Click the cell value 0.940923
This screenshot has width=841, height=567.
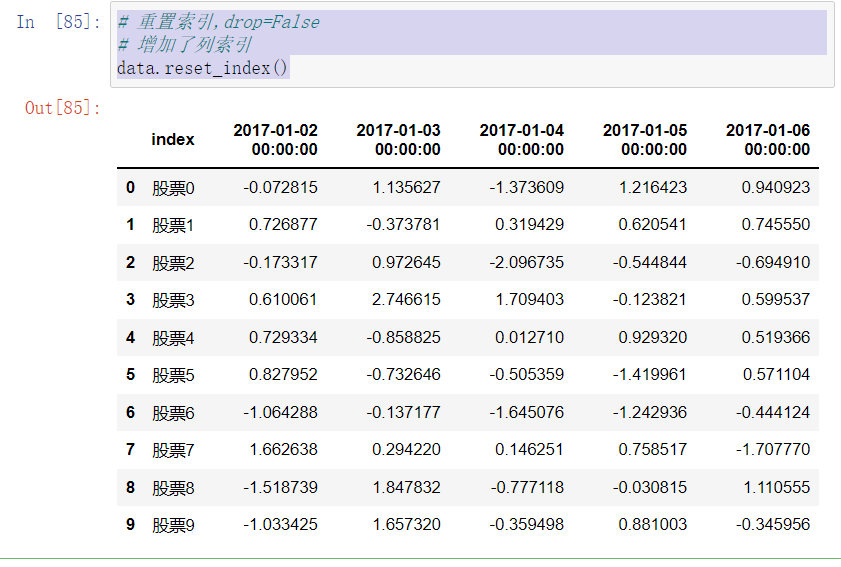tap(776, 187)
